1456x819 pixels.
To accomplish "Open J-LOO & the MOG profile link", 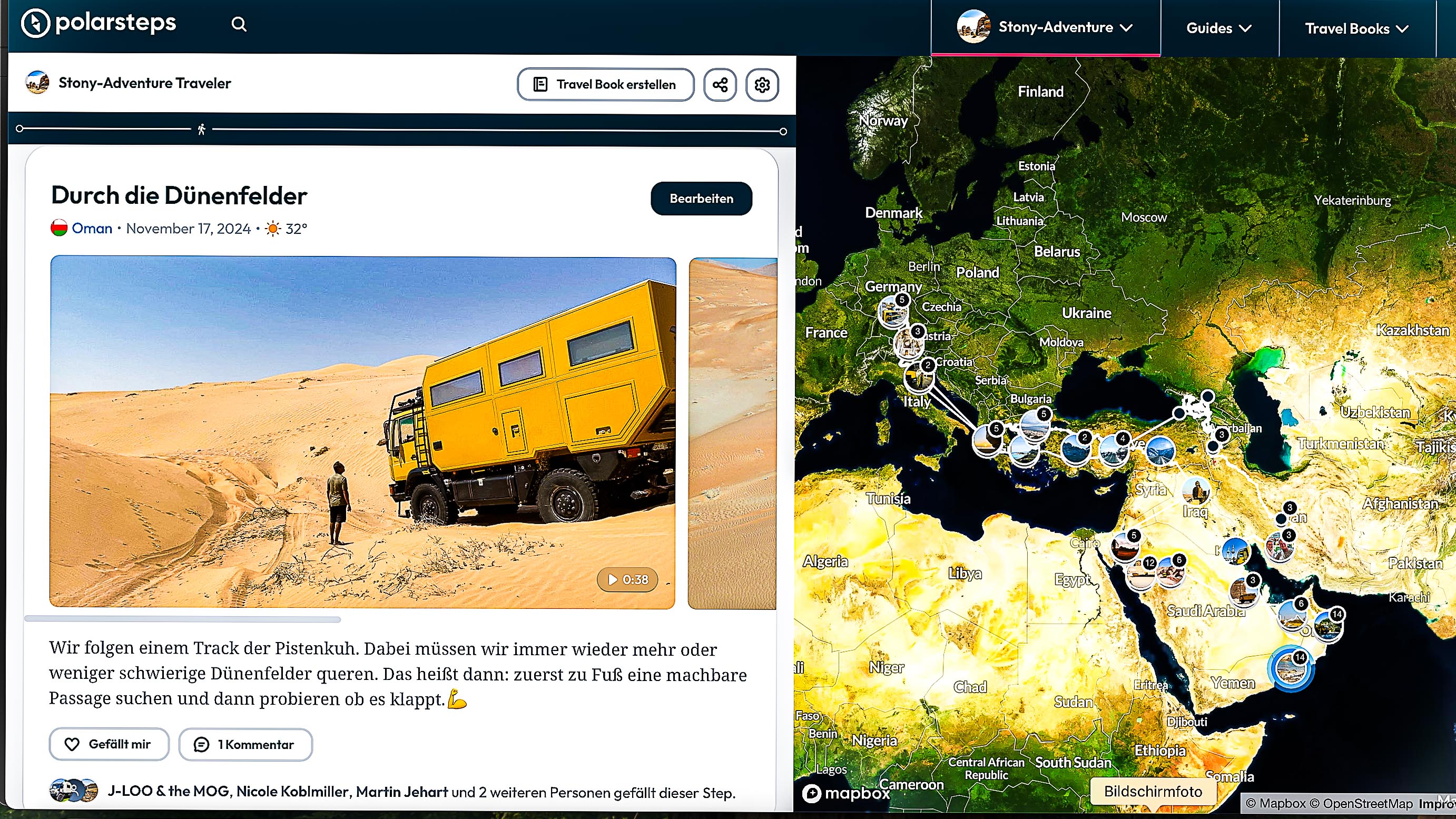I will click(x=169, y=791).
